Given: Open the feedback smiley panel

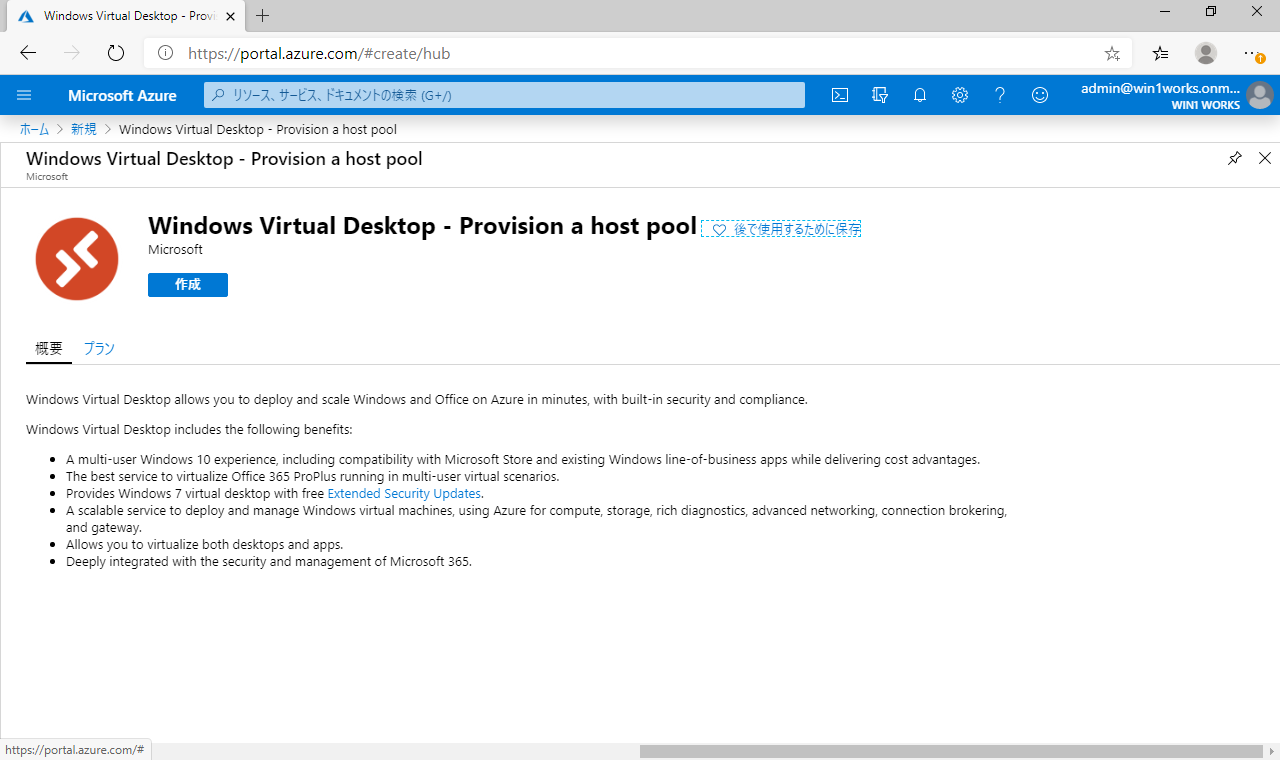Looking at the screenshot, I should tap(1040, 95).
